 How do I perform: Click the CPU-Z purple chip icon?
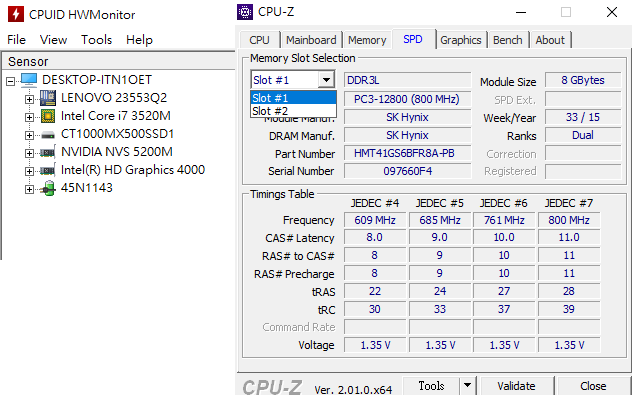(245, 12)
